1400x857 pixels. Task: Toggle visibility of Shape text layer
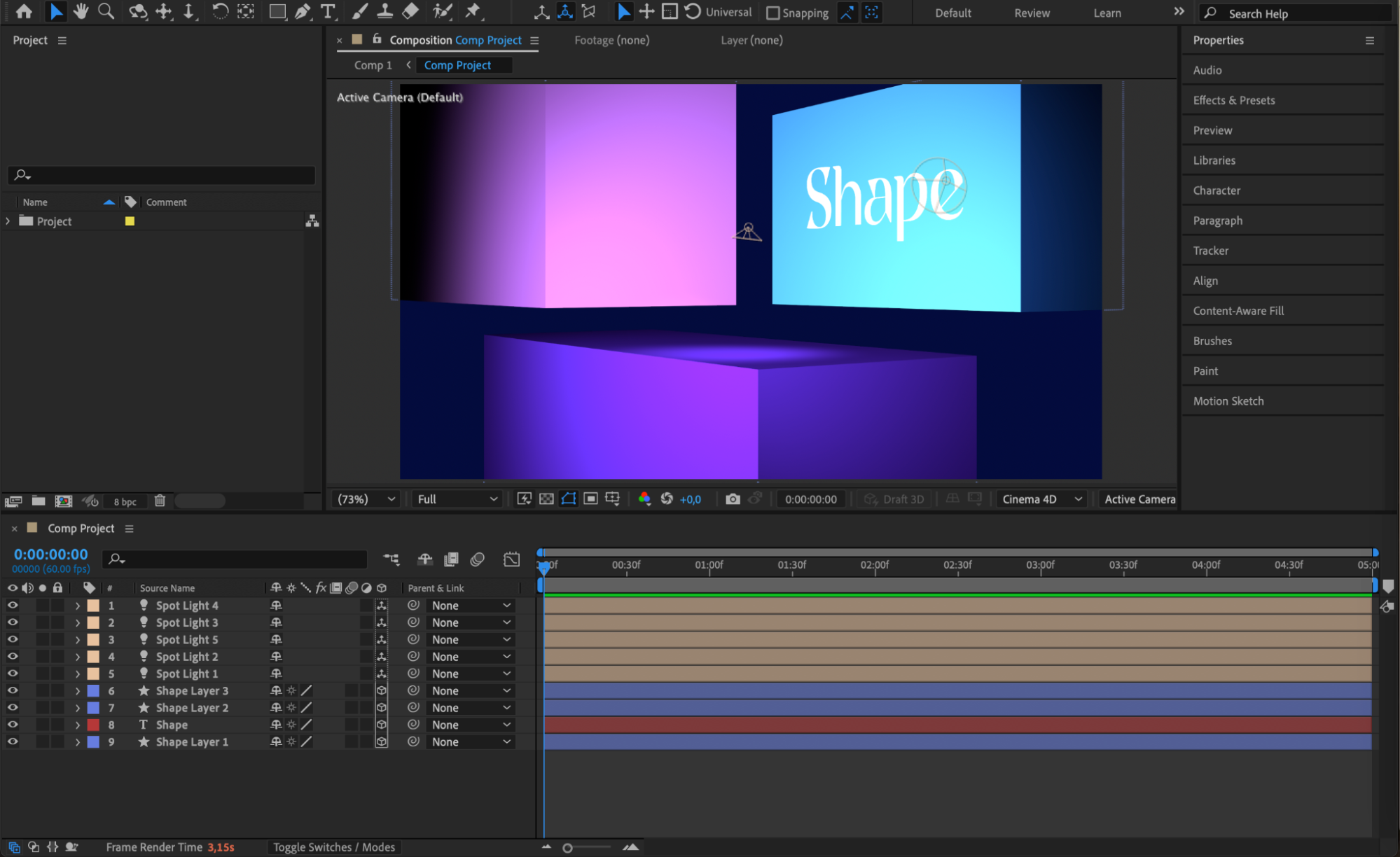coord(13,725)
